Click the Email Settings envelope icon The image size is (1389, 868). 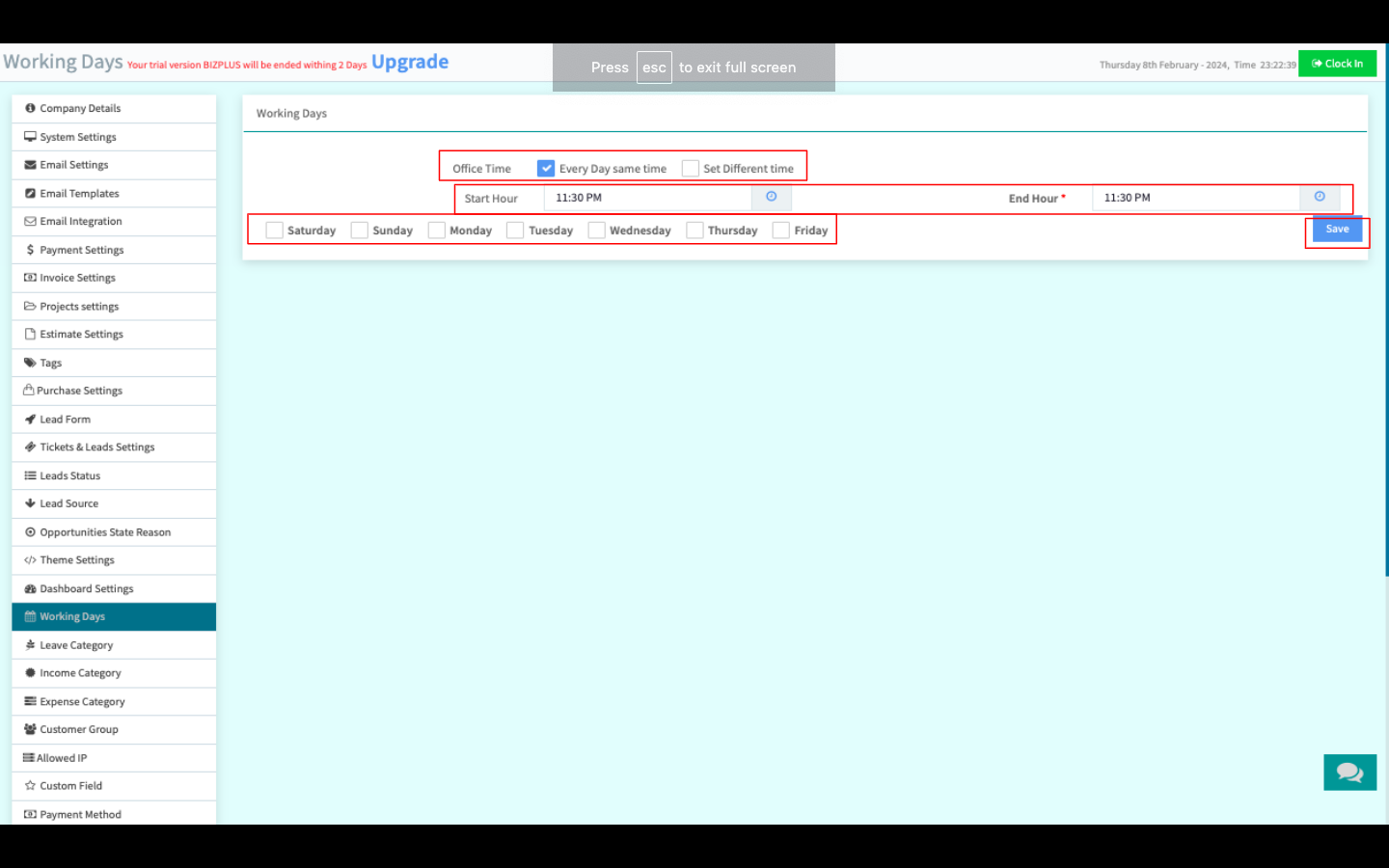coord(30,165)
